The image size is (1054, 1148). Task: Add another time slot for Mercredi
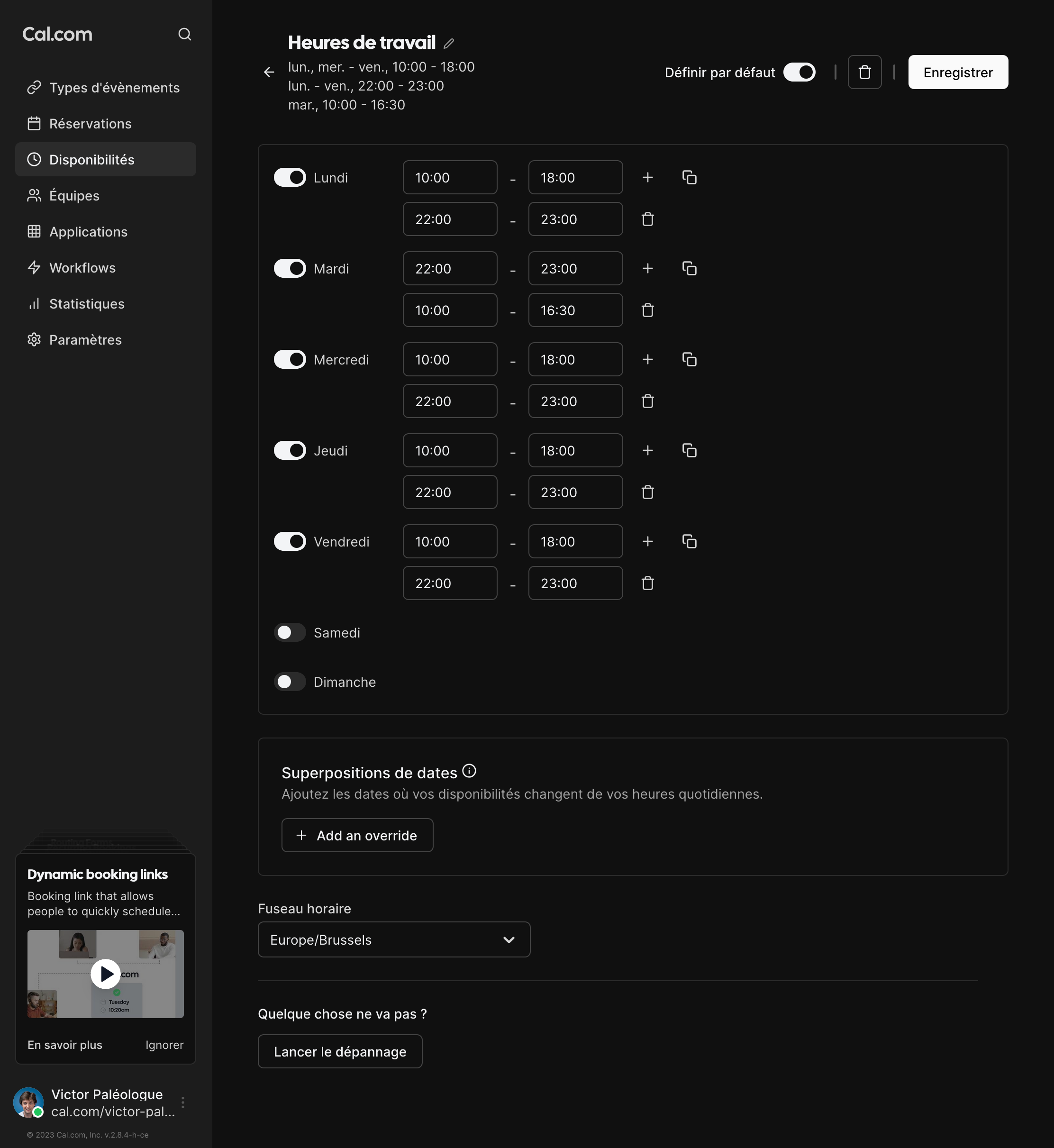(x=648, y=359)
